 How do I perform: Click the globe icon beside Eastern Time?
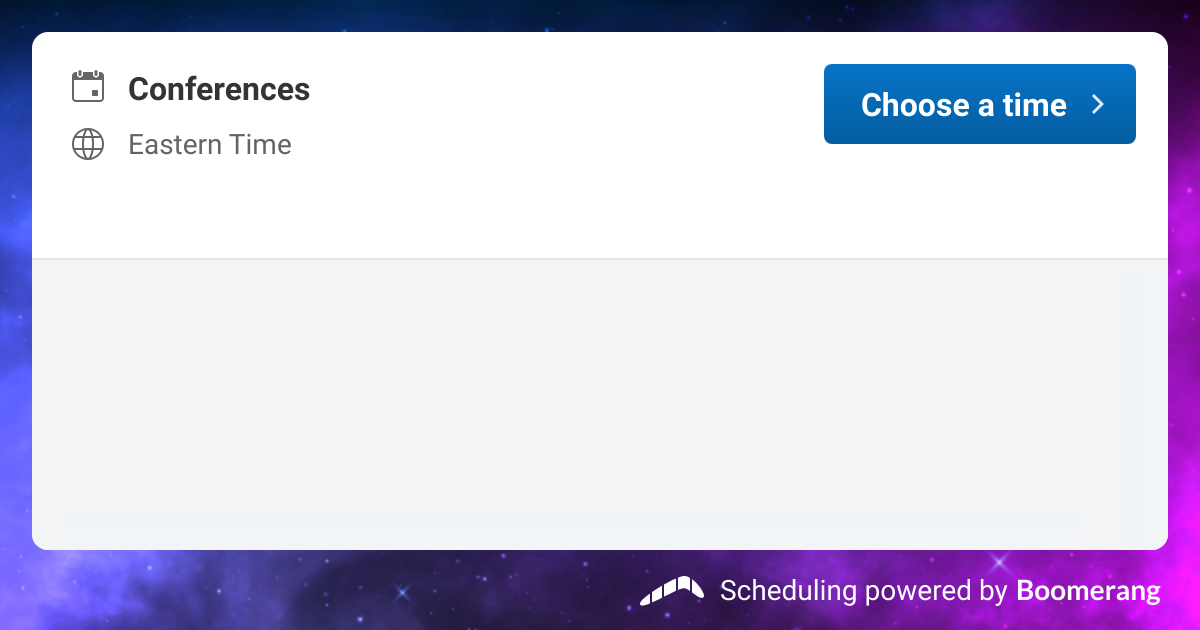tap(88, 145)
